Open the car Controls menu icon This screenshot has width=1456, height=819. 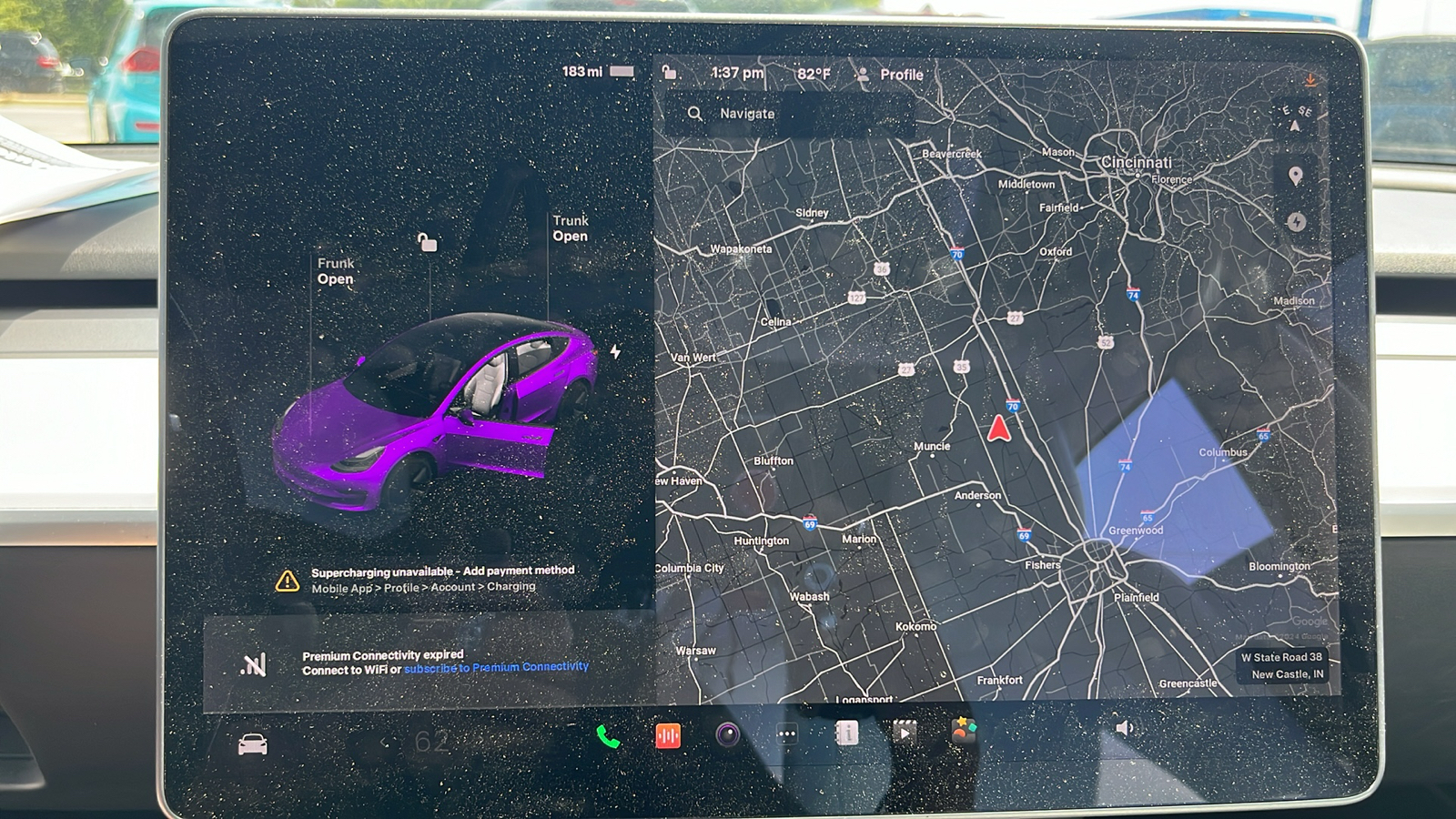[x=253, y=744]
